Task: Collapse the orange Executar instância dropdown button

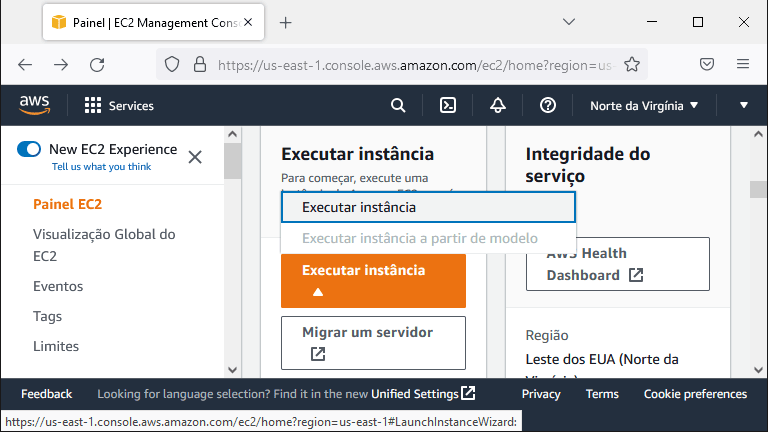Action: click(373, 281)
